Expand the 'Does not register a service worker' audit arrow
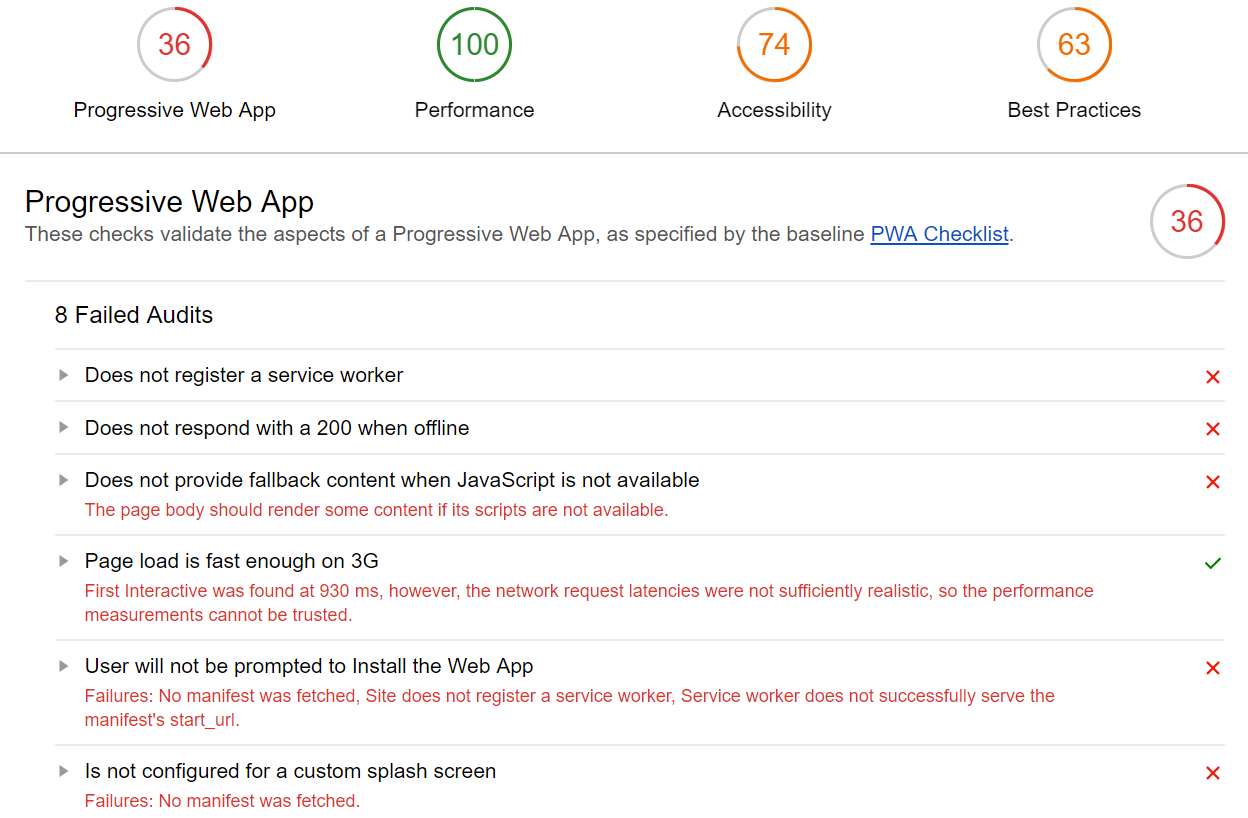Viewport: 1248px width, 818px height. tap(64, 375)
